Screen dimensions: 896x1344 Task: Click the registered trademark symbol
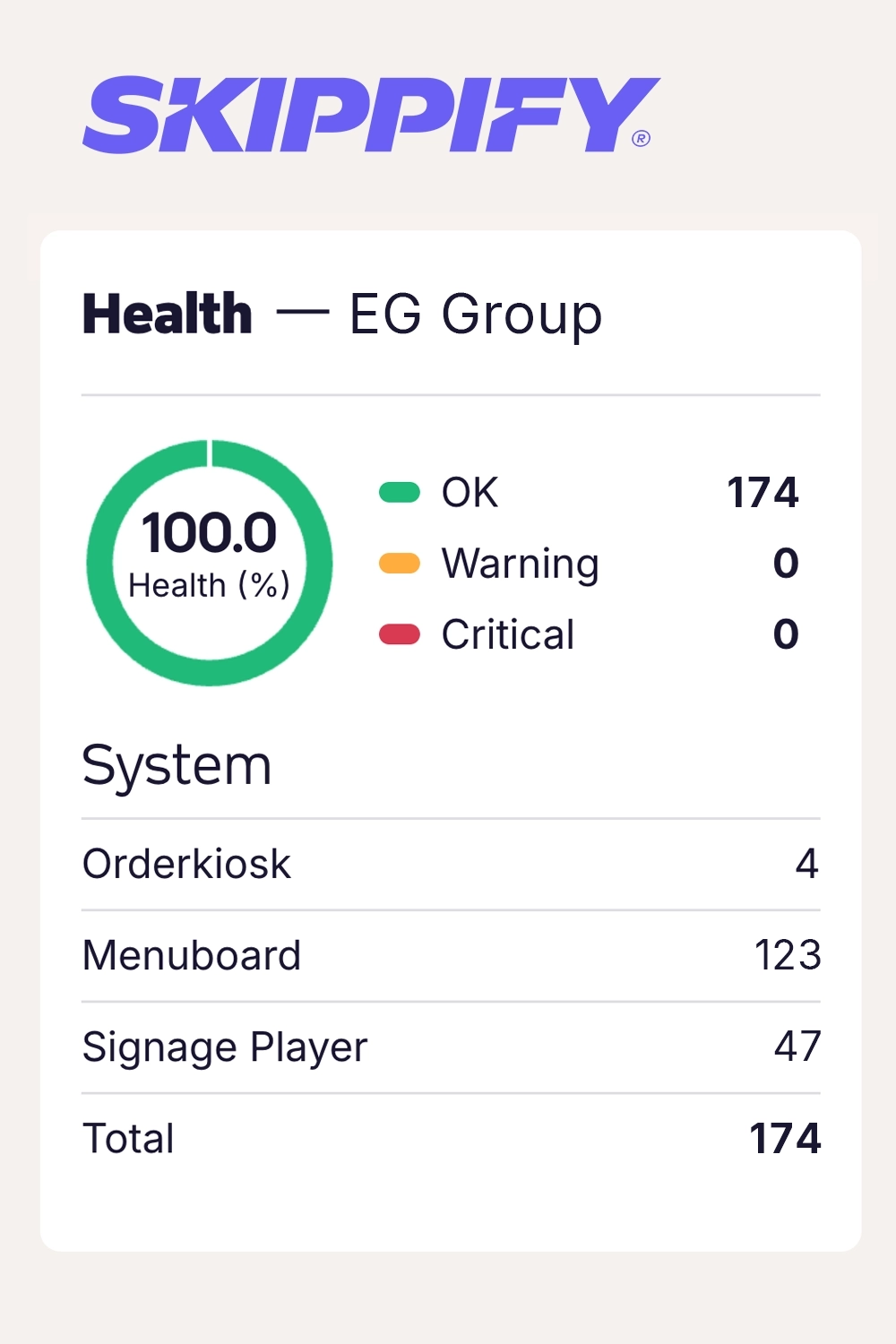641,138
